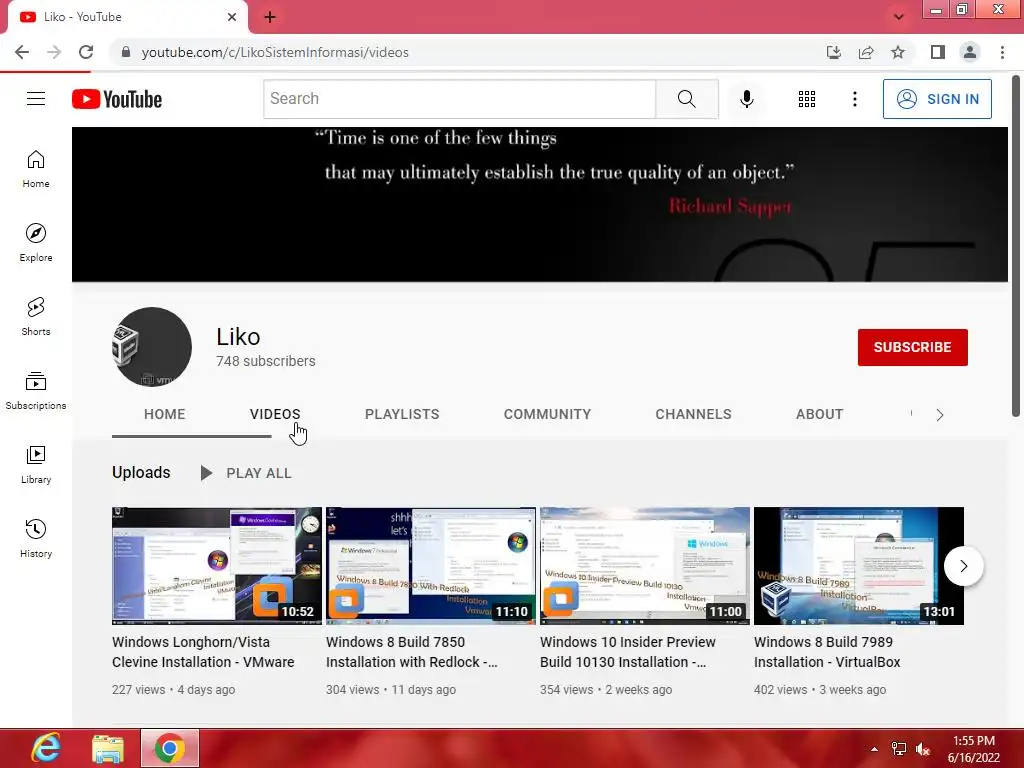Select the Liko - YouTube browser tab
This screenshot has height=768, width=1024.
pyautogui.click(x=127, y=17)
